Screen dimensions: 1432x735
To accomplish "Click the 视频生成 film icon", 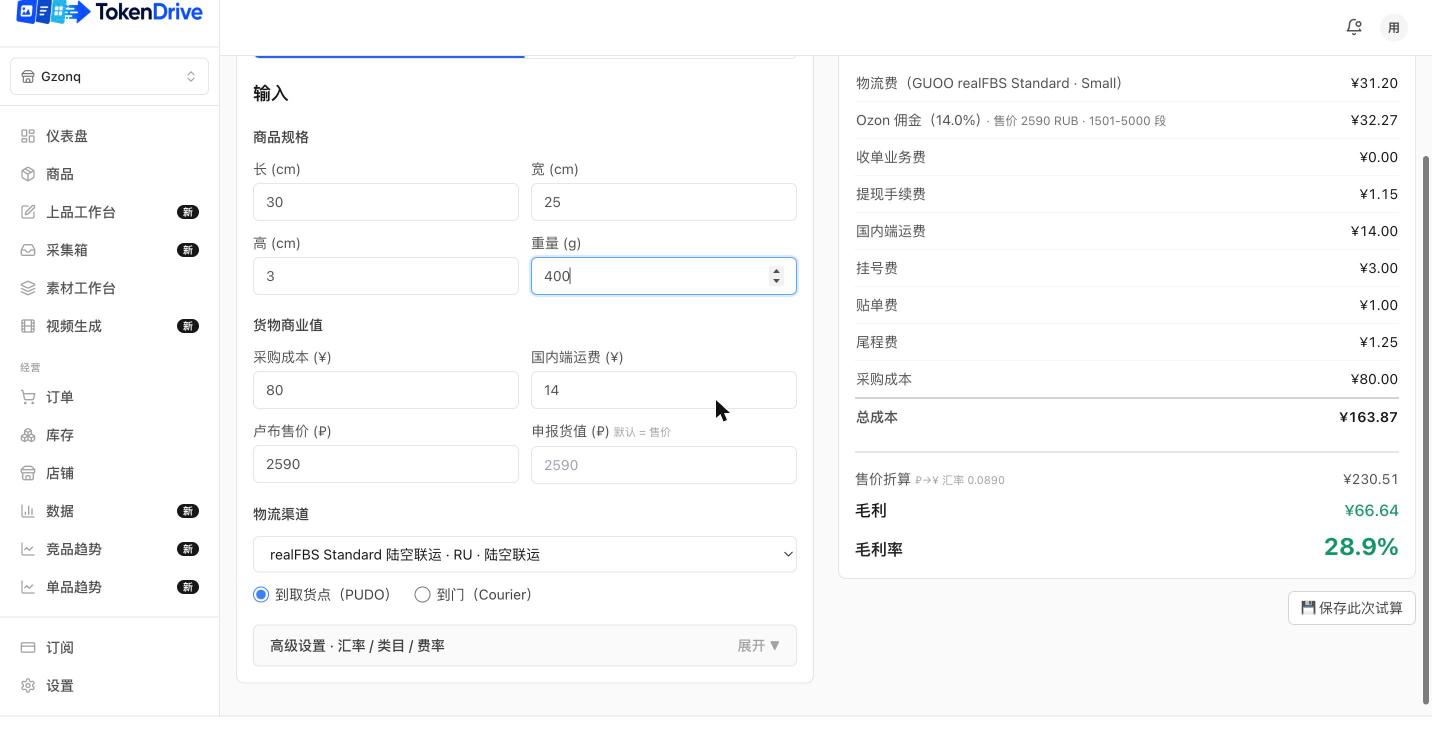I will tap(28, 326).
